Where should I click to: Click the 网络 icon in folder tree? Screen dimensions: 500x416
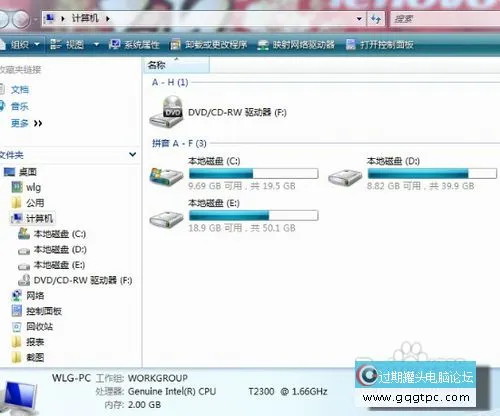coord(17,295)
